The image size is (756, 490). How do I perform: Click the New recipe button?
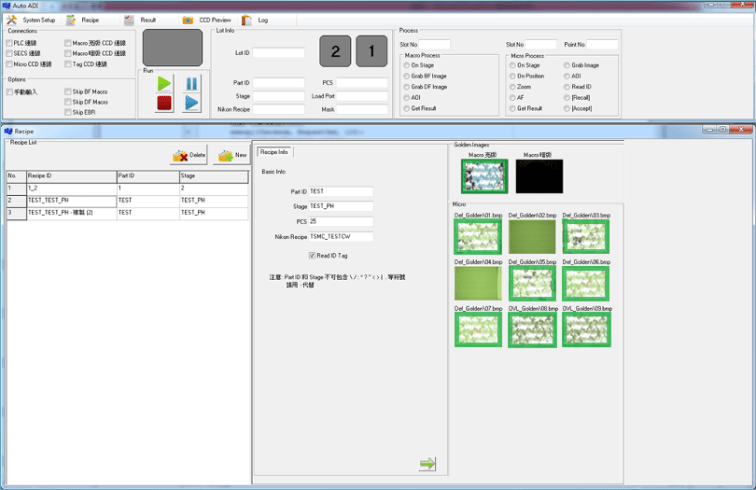(232, 155)
